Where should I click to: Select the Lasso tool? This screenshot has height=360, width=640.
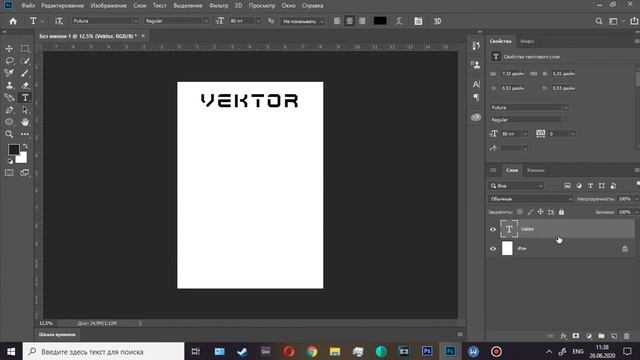point(9,61)
